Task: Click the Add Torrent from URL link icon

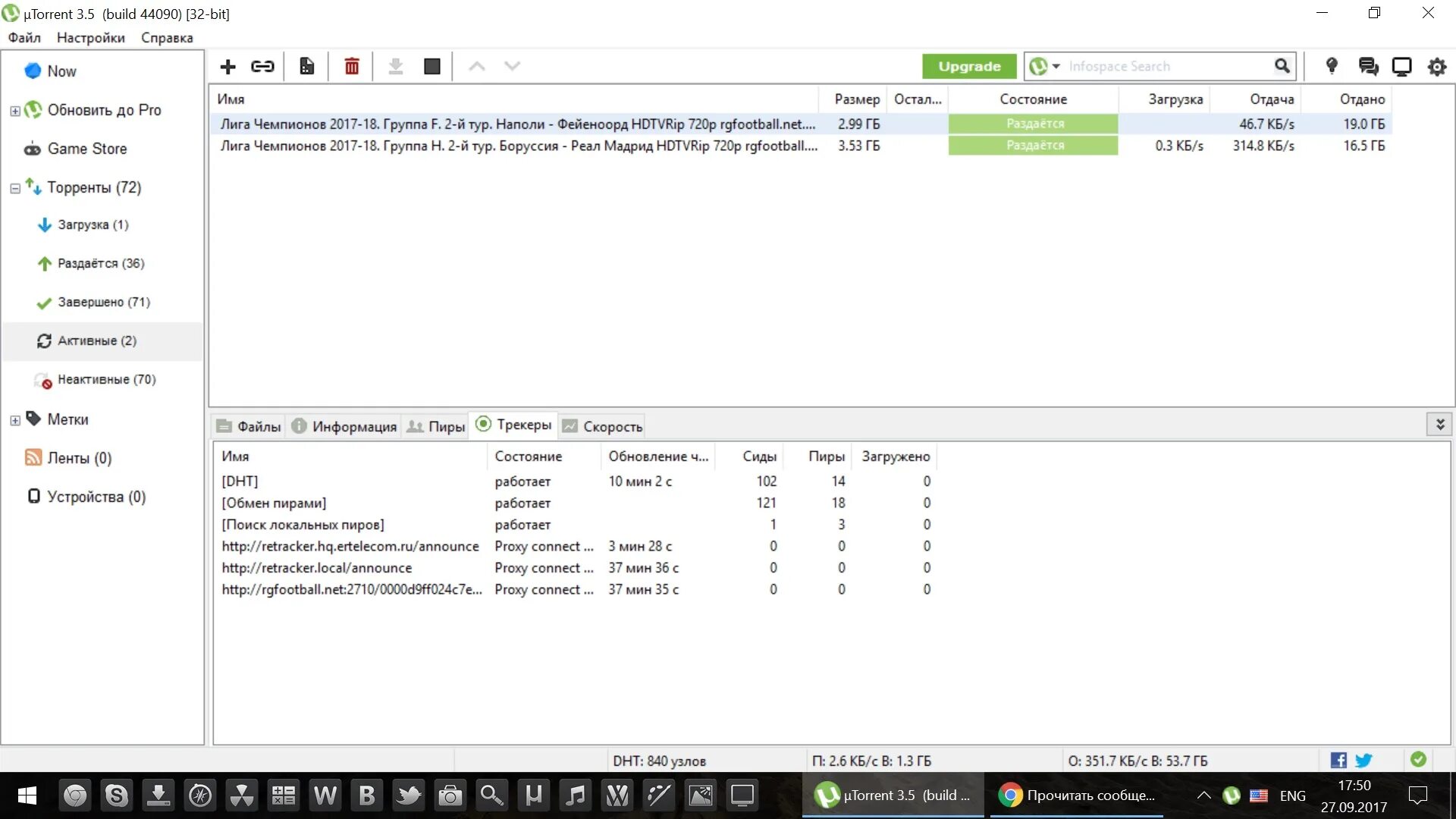Action: (262, 67)
